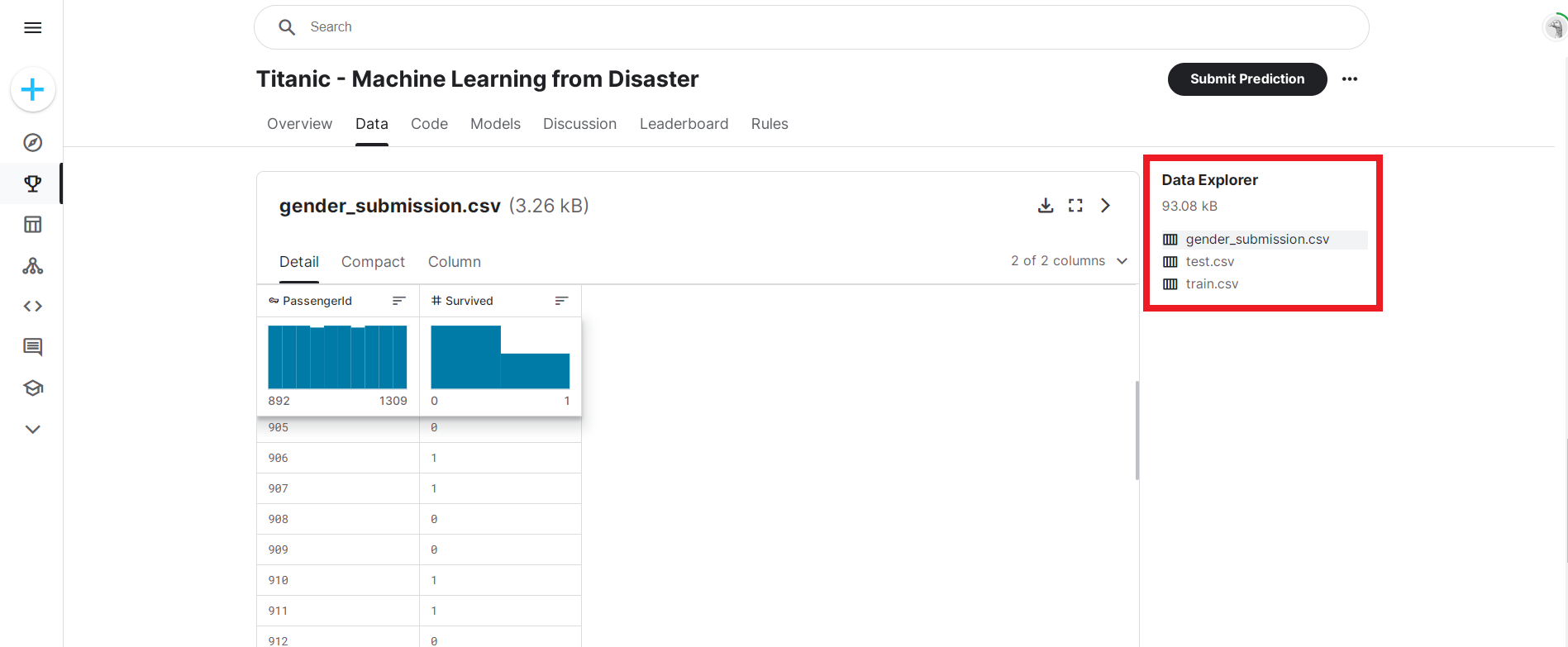The width and height of the screenshot is (1568, 647).
Task: Click the Data Explorer heading
Action: coord(1209,180)
